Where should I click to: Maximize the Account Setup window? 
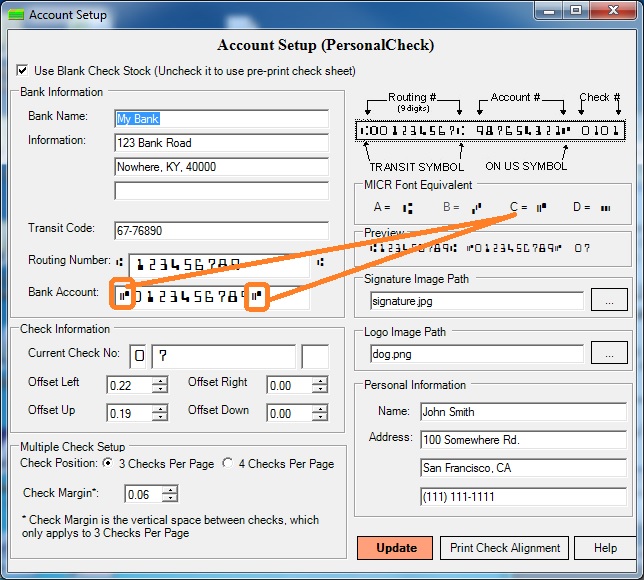(576, 11)
